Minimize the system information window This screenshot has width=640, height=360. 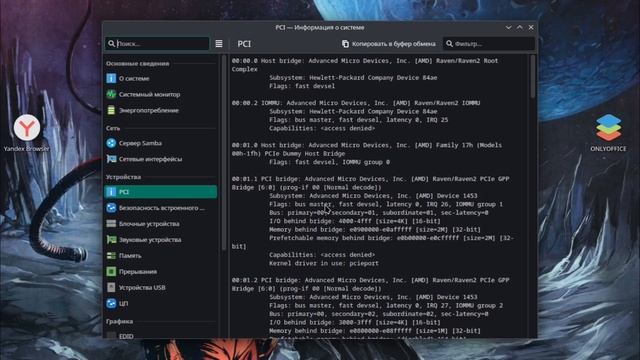pos(508,27)
